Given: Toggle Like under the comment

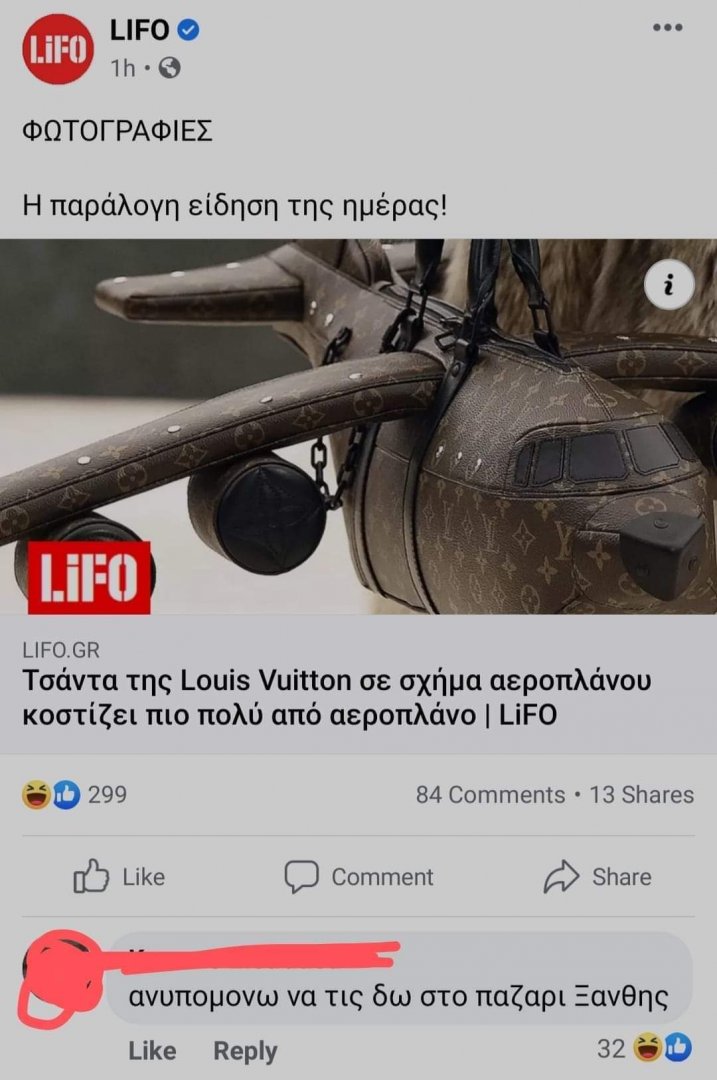Looking at the screenshot, I should tap(152, 1050).
